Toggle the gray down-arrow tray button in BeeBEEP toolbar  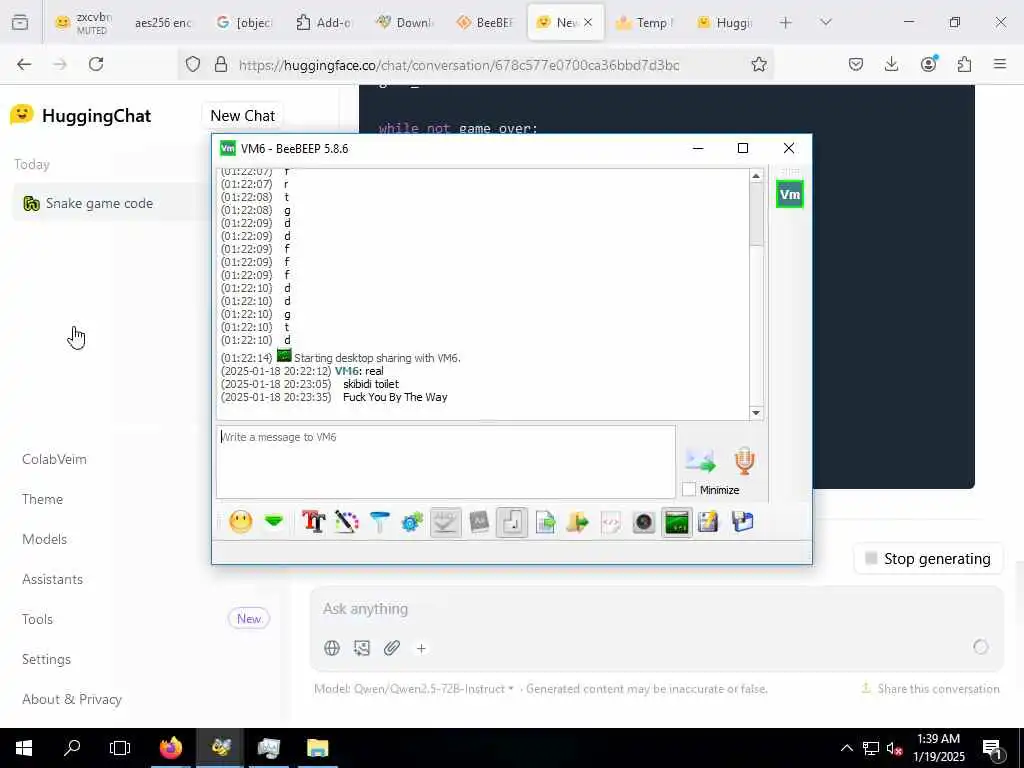pos(445,522)
